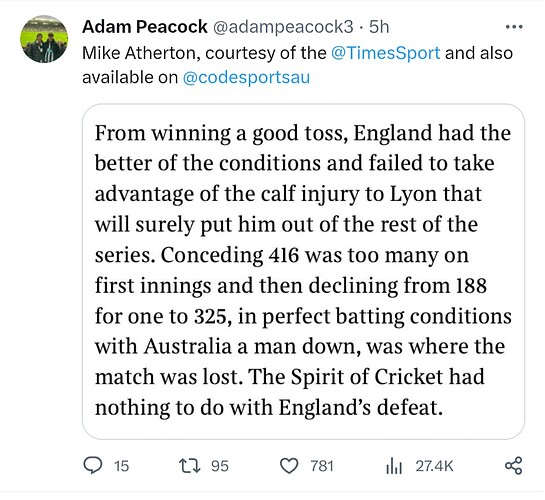Click the Adam Peacock display name
The width and height of the screenshot is (545, 500).
point(145,27)
